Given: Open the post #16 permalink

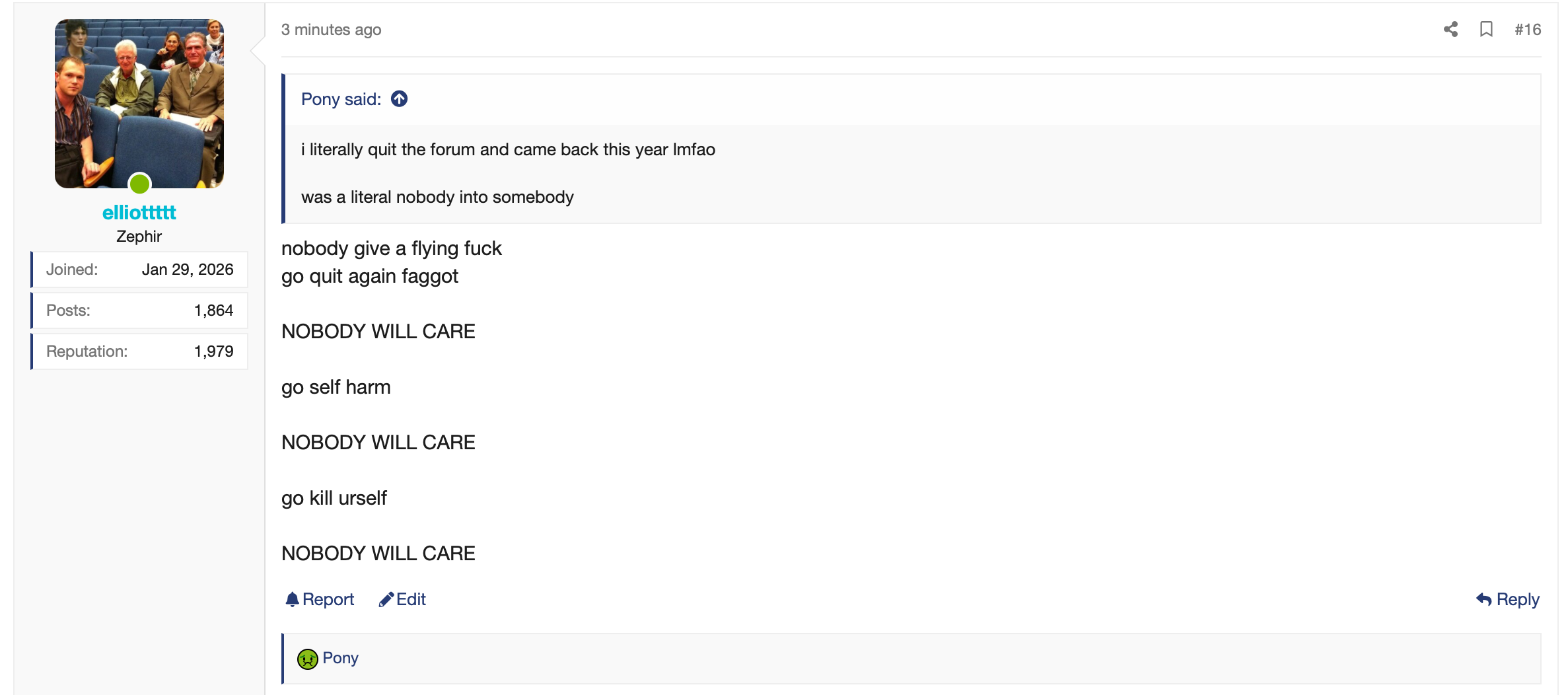Looking at the screenshot, I should pos(1528,29).
